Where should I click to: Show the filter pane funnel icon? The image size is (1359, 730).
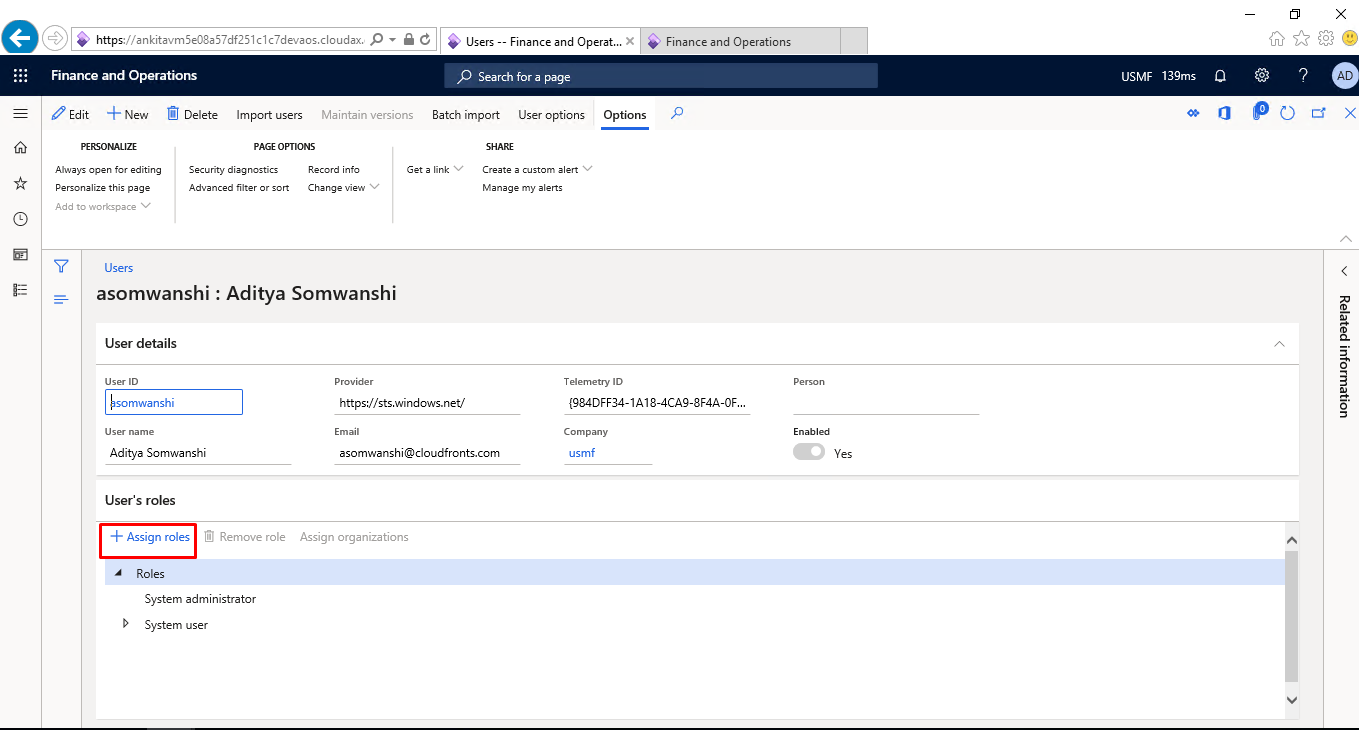tap(61, 267)
